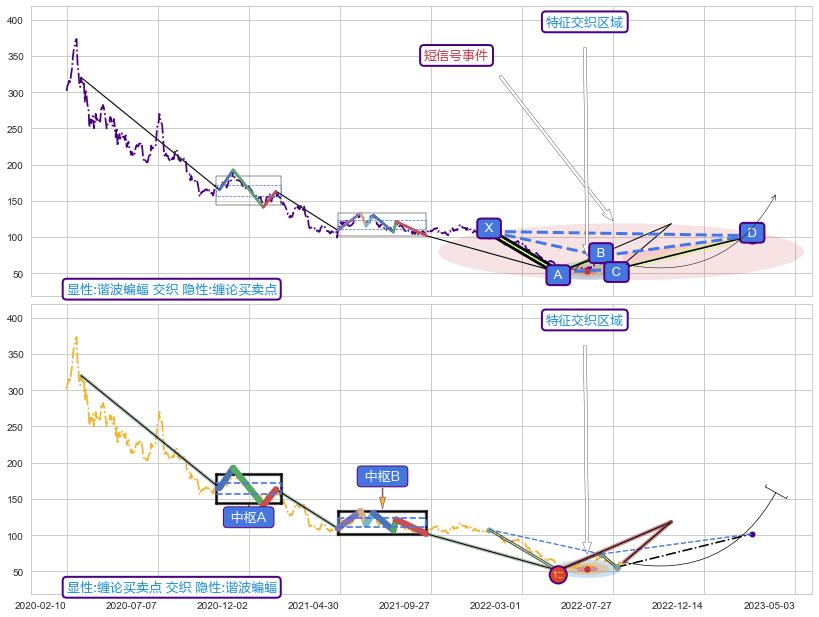Click the lower chart caption starting 显性:缠论买卖点
819x617 pixels.
coord(171,587)
